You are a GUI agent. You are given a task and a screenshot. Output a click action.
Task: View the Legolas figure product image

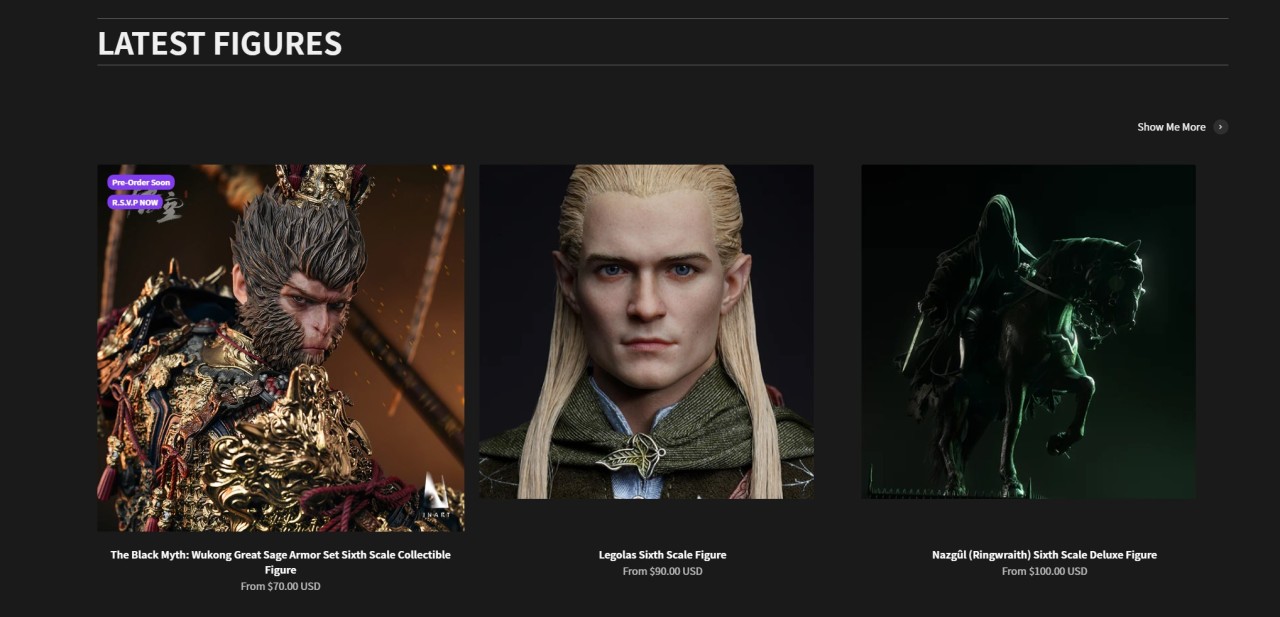(646, 332)
